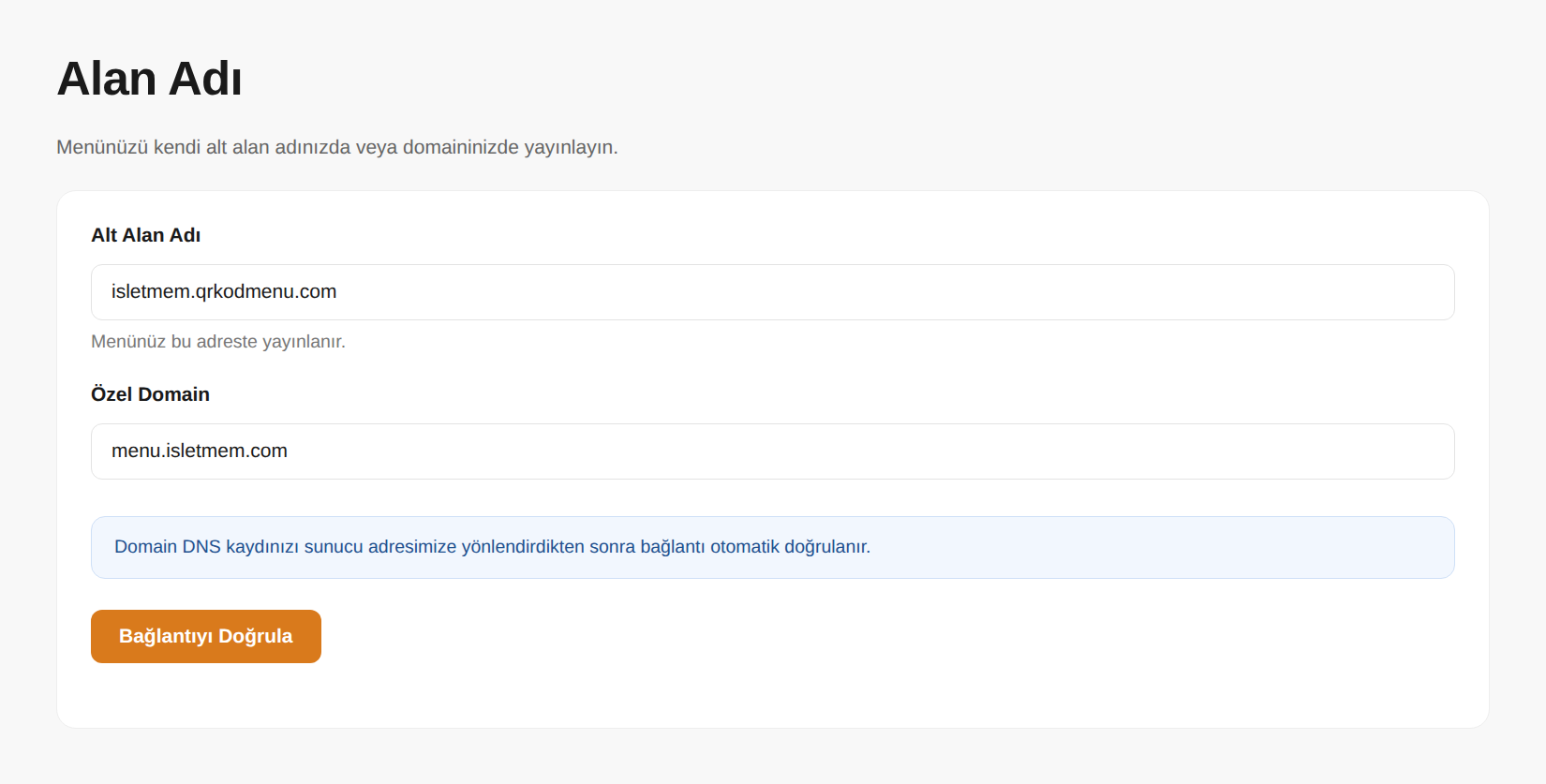Click the 'Menünüz bu adreste yayınlanır.' hint
Image resolution: width=1546 pixels, height=784 pixels.
[x=218, y=342]
